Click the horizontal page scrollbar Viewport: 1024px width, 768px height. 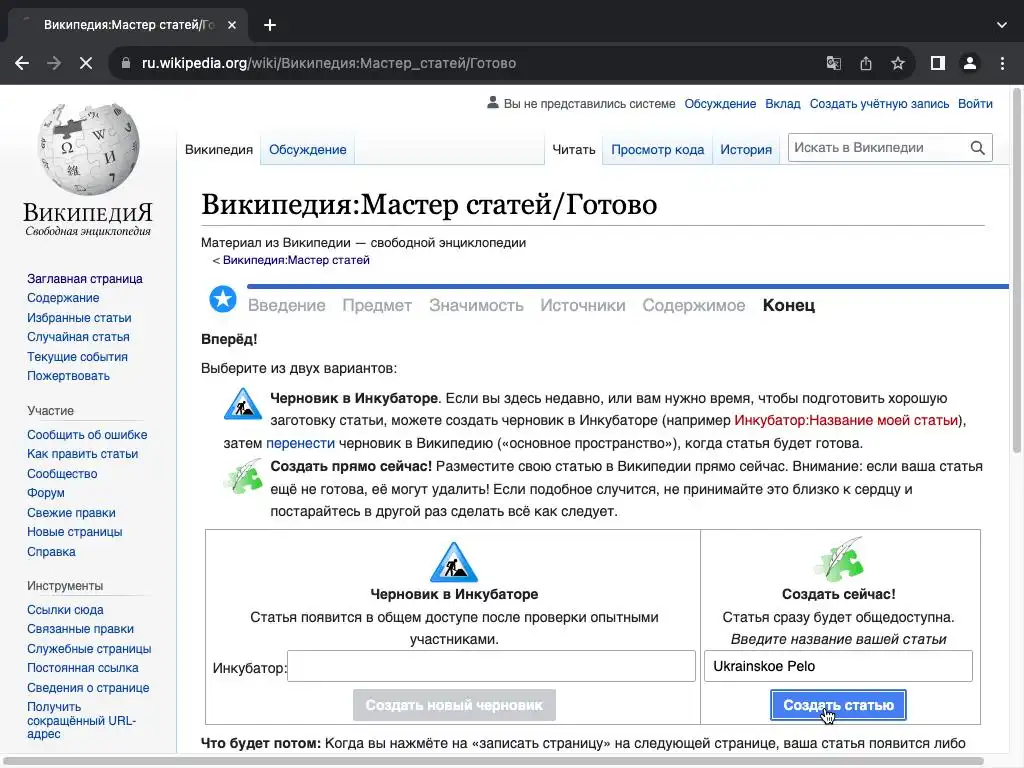coord(494,761)
